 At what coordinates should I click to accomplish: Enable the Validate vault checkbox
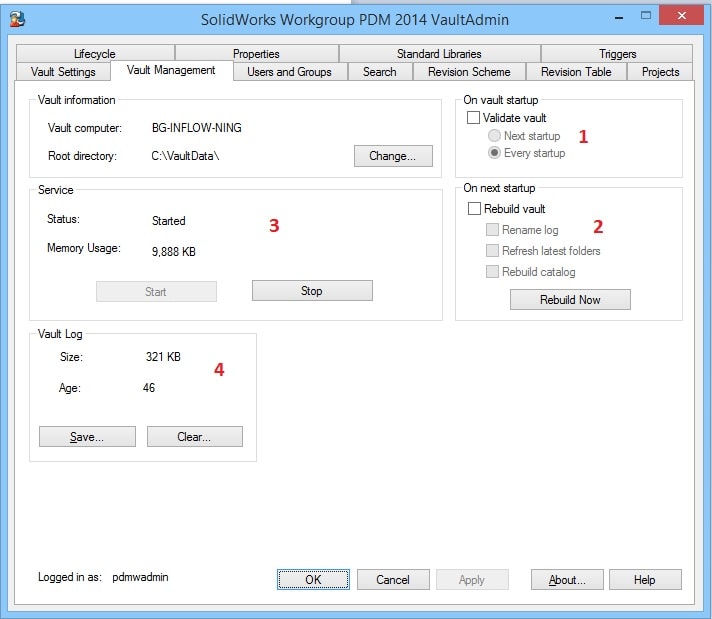(x=474, y=118)
